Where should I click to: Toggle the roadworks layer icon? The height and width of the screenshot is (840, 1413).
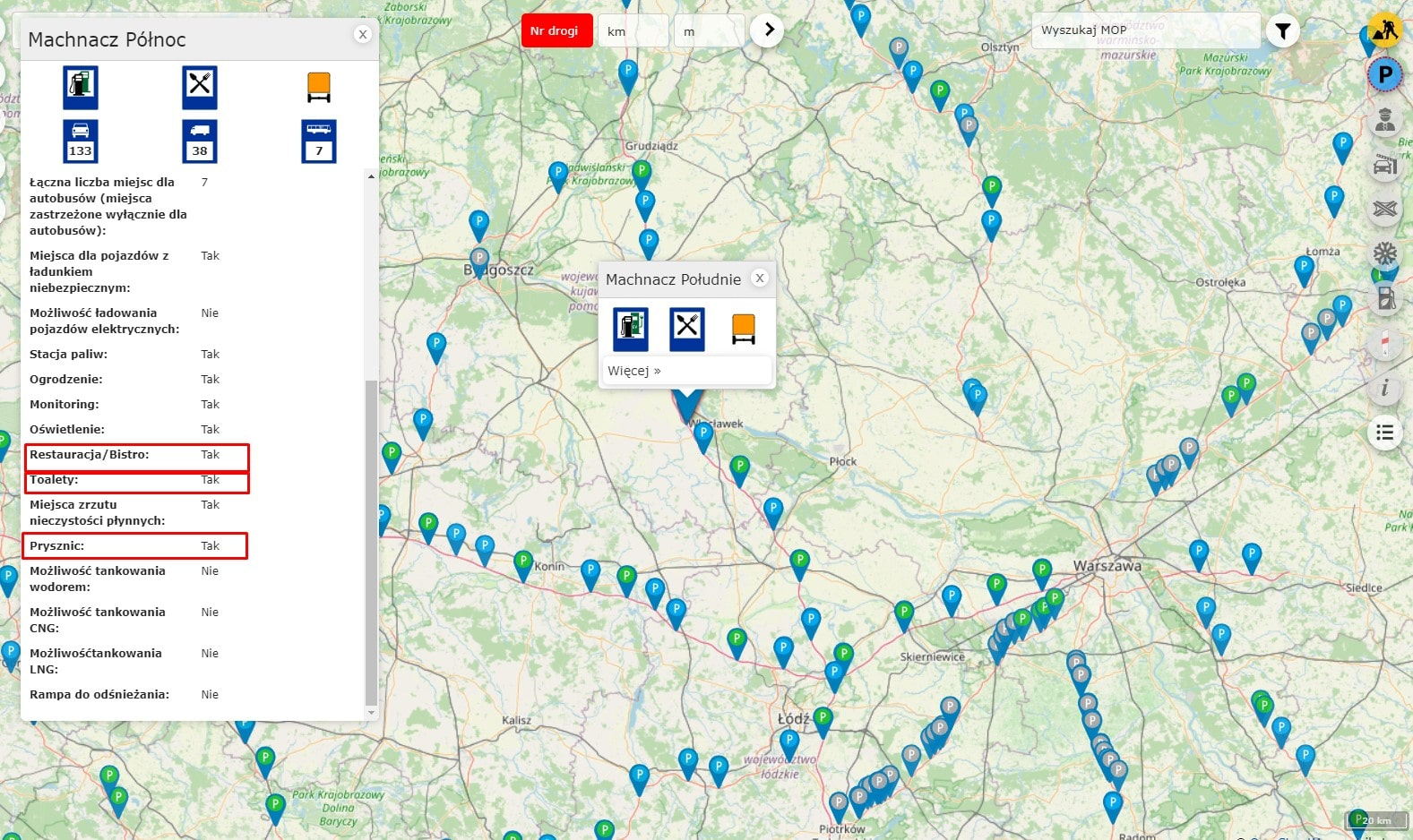[1385, 30]
